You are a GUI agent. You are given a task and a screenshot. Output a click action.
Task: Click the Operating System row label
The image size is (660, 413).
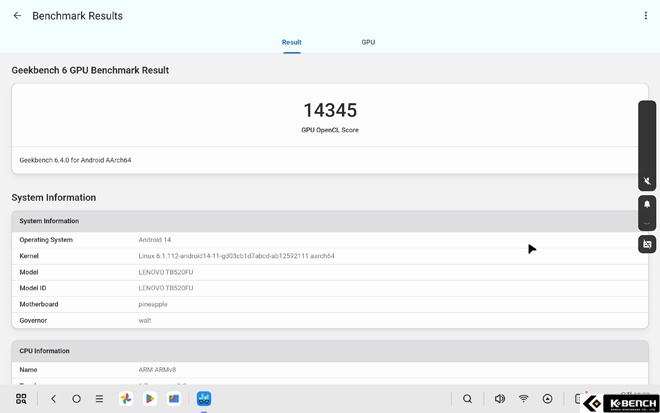[x=46, y=240]
